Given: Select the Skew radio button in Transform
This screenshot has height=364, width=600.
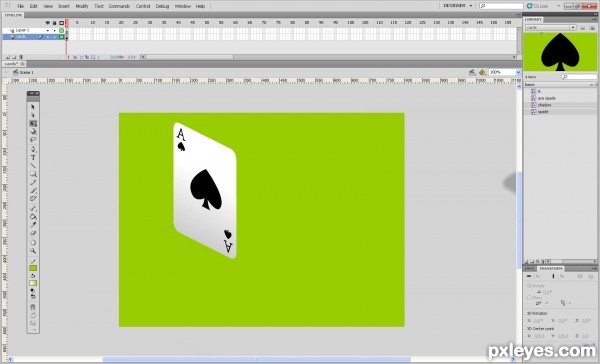Looking at the screenshot, I should [x=530, y=297].
